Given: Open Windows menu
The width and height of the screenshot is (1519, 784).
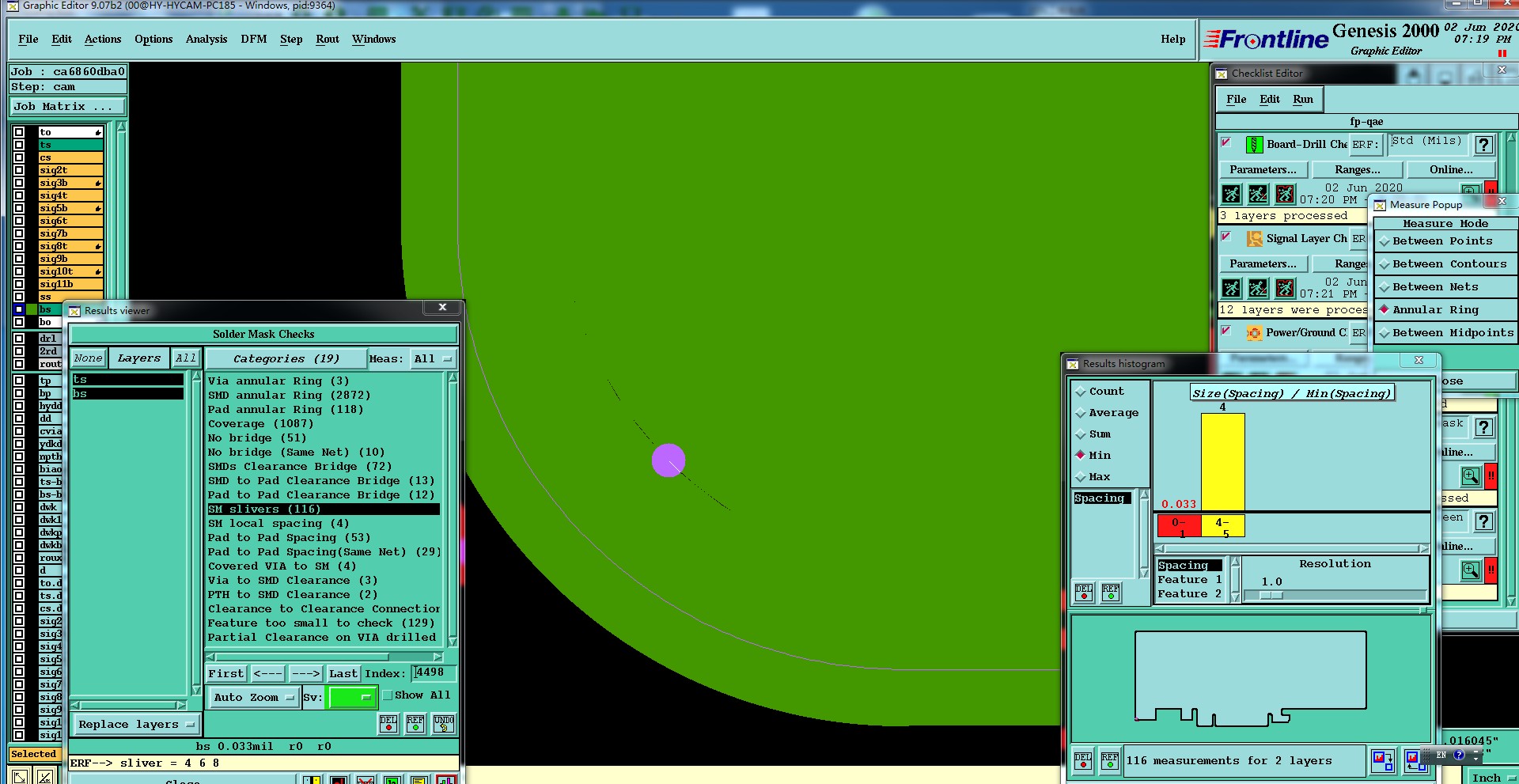Looking at the screenshot, I should click(374, 40).
